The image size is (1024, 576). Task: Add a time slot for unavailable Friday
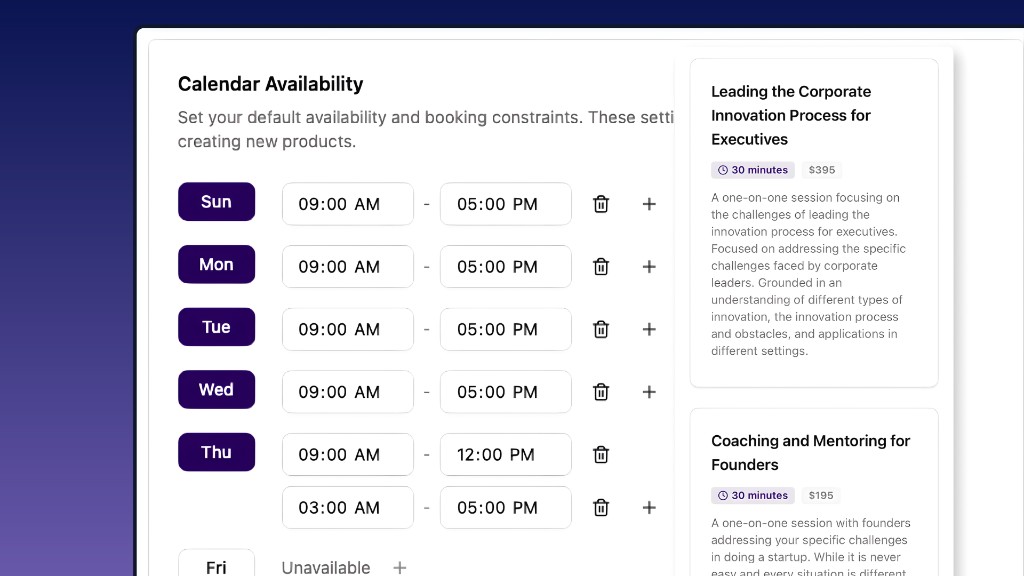click(x=400, y=568)
